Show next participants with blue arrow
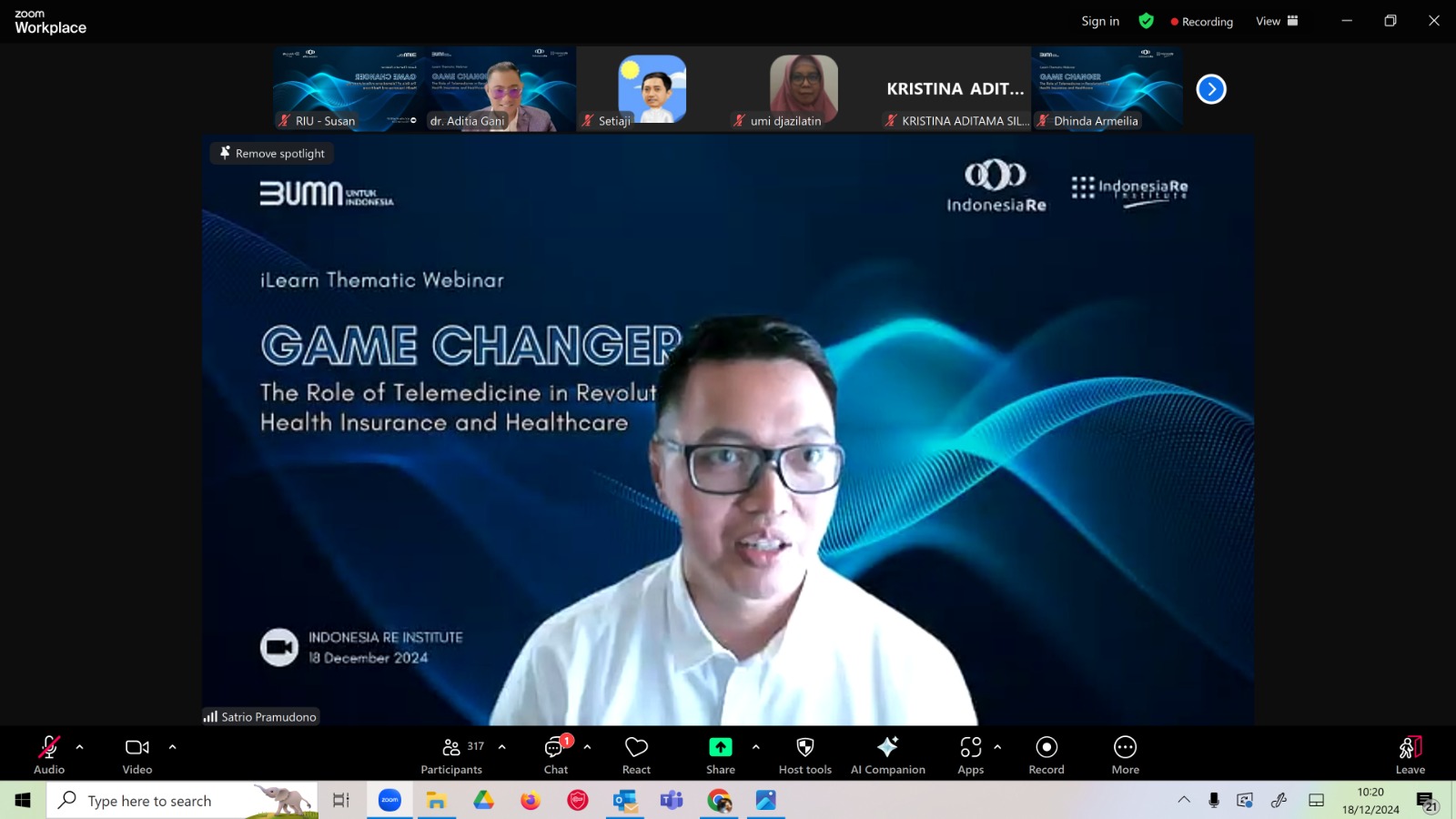The height and width of the screenshot is (819, 1456). 1211,89
